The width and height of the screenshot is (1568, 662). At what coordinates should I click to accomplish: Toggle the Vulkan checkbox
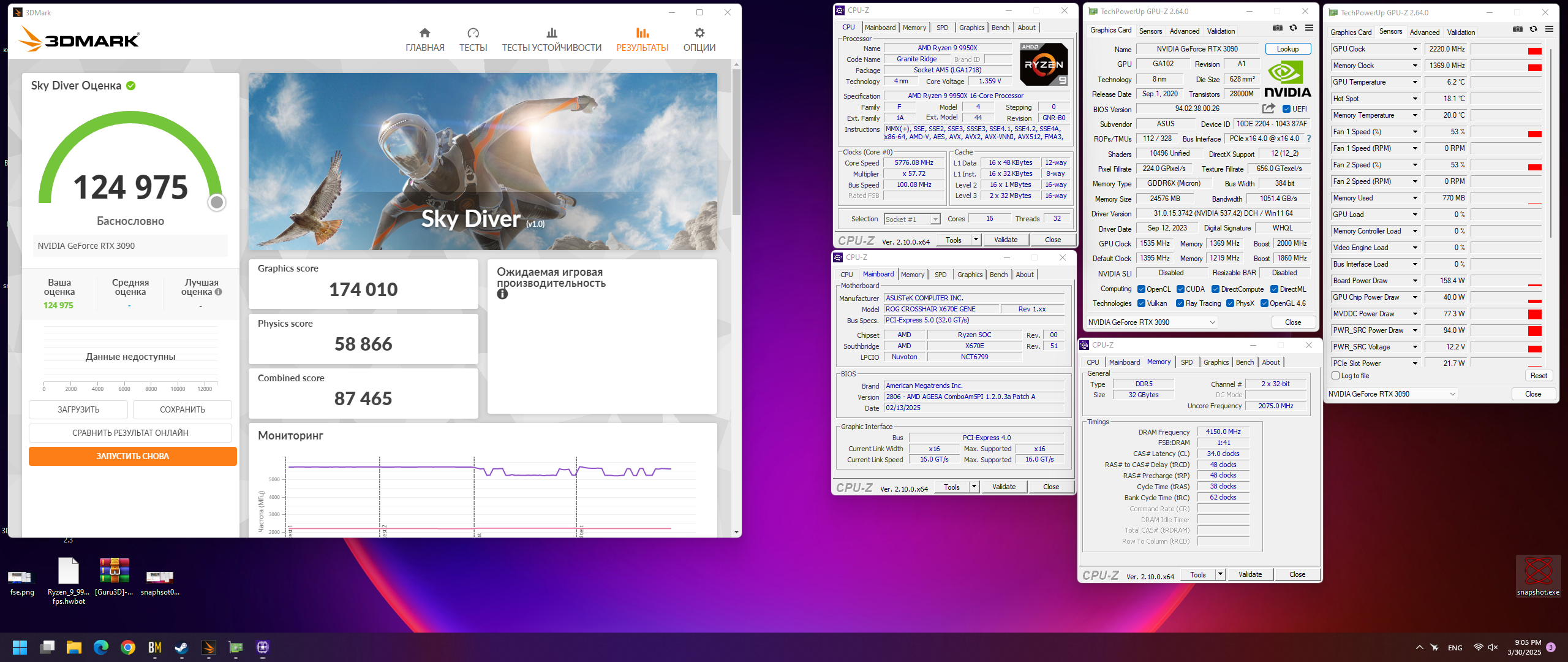pyautogui.click(x=1141, y=303)
